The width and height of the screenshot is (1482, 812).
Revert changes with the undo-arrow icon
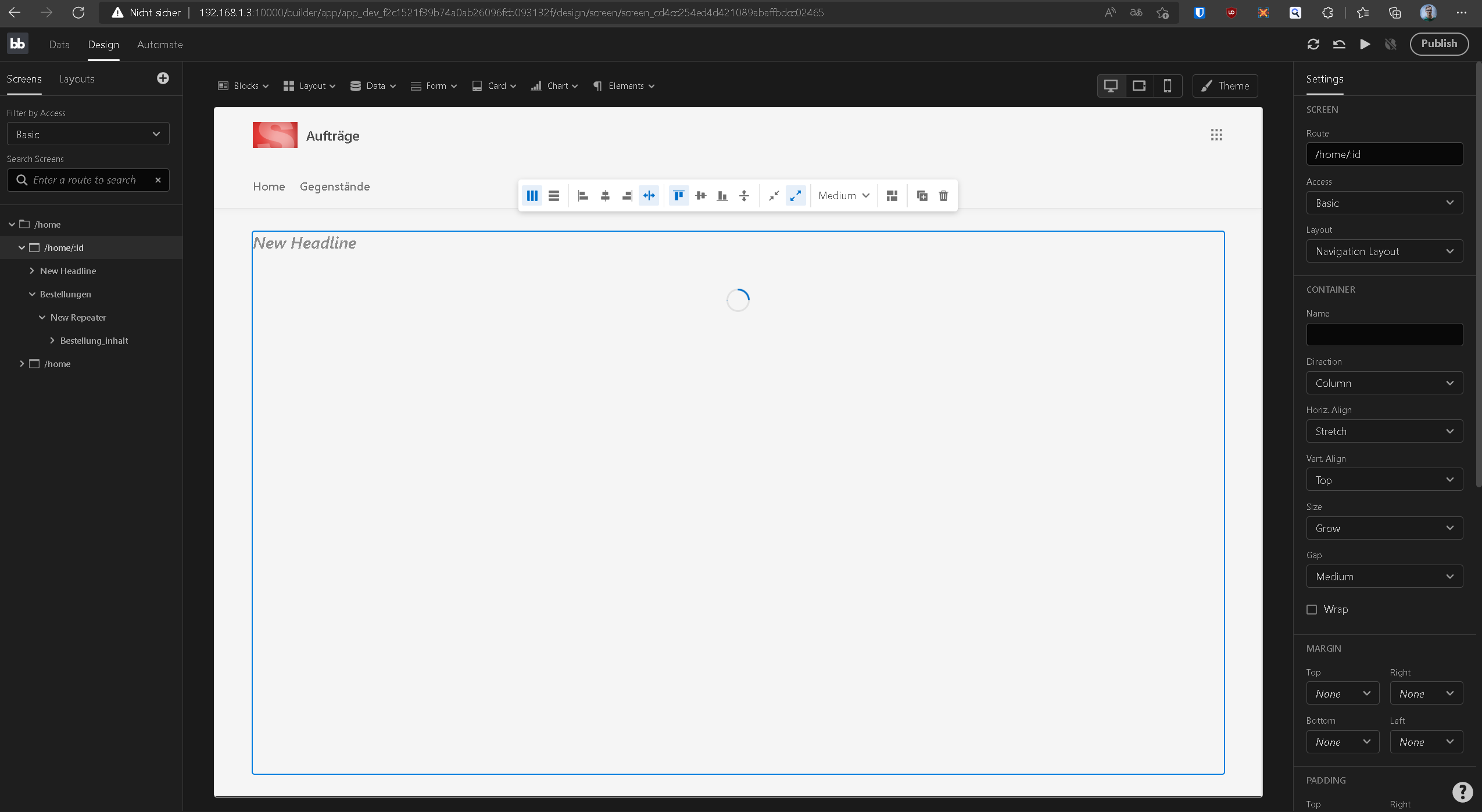pyautogui.click(x=1339, y=44)
